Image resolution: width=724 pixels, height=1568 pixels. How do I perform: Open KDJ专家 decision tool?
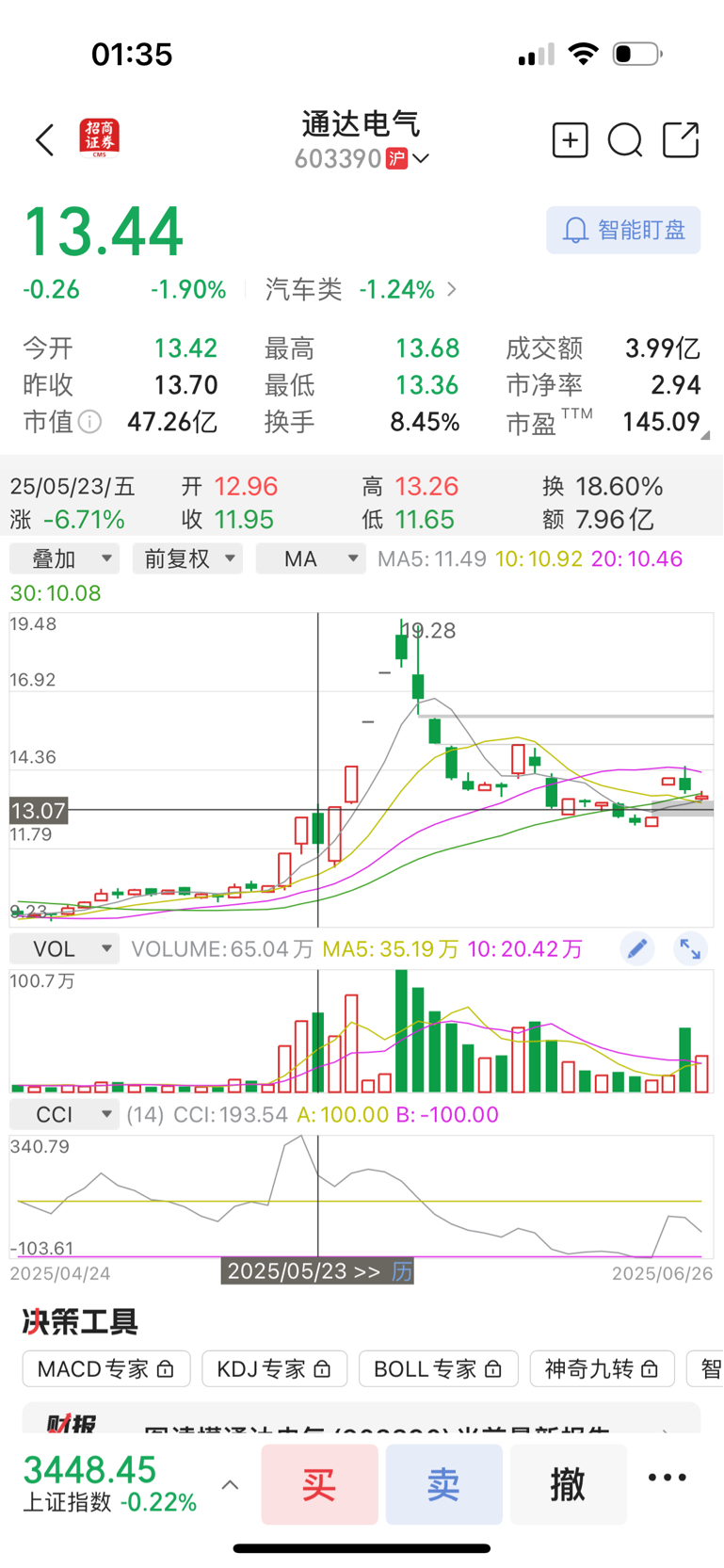point(275,1368)
